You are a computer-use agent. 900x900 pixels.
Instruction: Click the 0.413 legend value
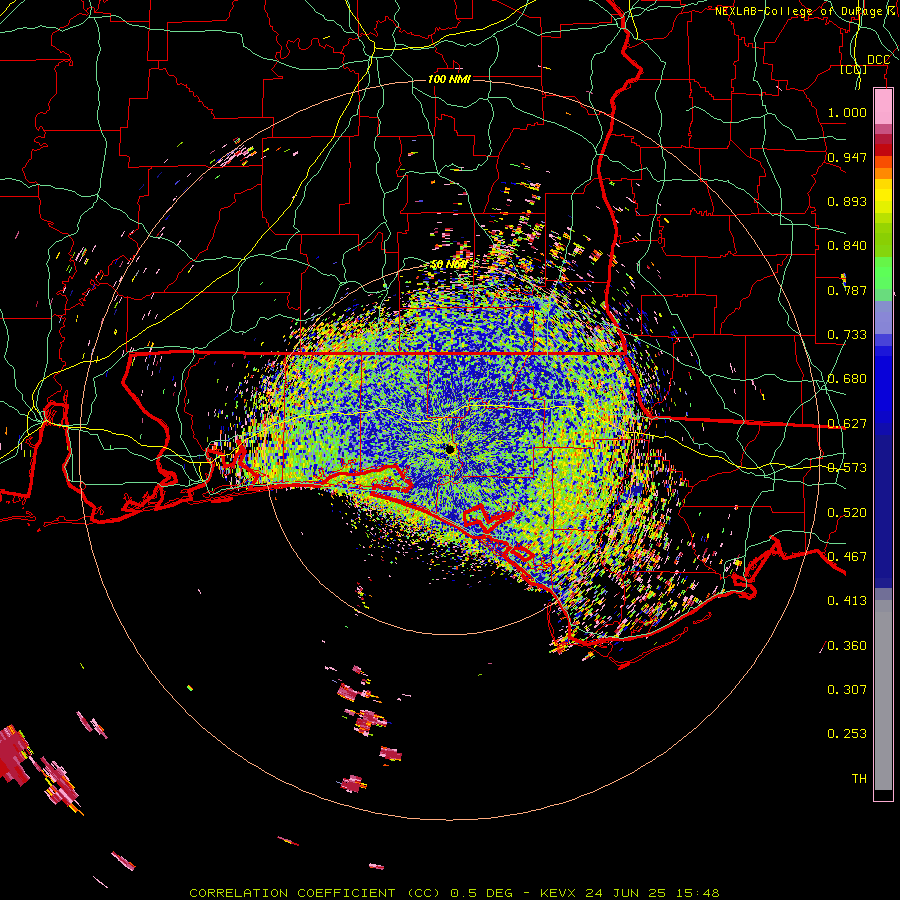click(x=847, y=601)
